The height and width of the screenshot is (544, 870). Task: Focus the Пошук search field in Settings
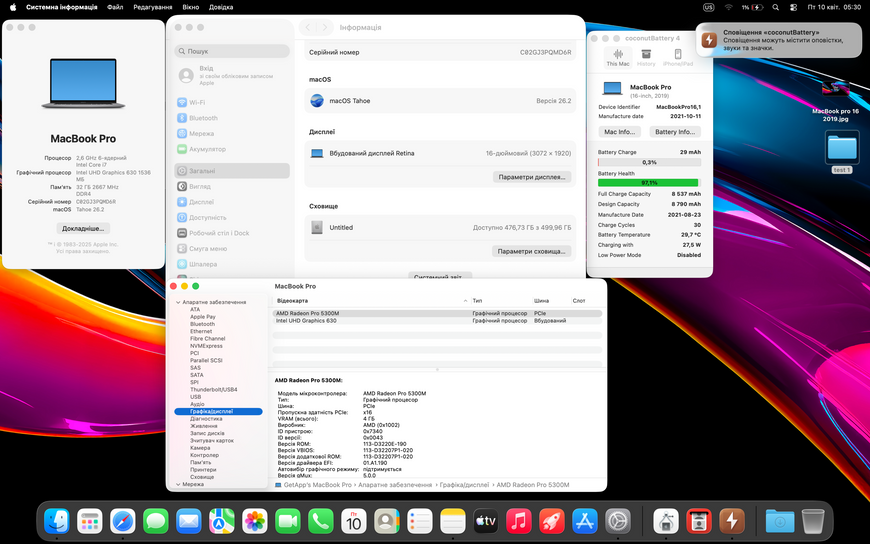[232, 51]
